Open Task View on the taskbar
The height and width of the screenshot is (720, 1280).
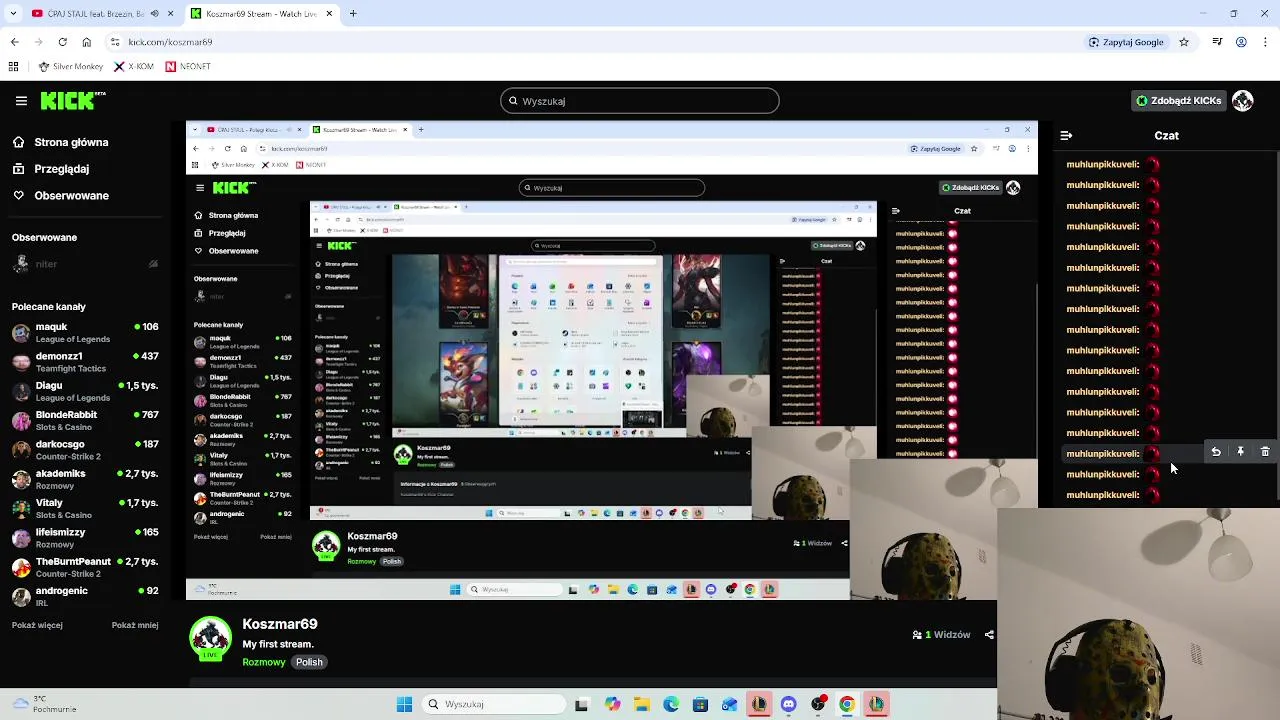pyautogui.click(x=582, y=704)
